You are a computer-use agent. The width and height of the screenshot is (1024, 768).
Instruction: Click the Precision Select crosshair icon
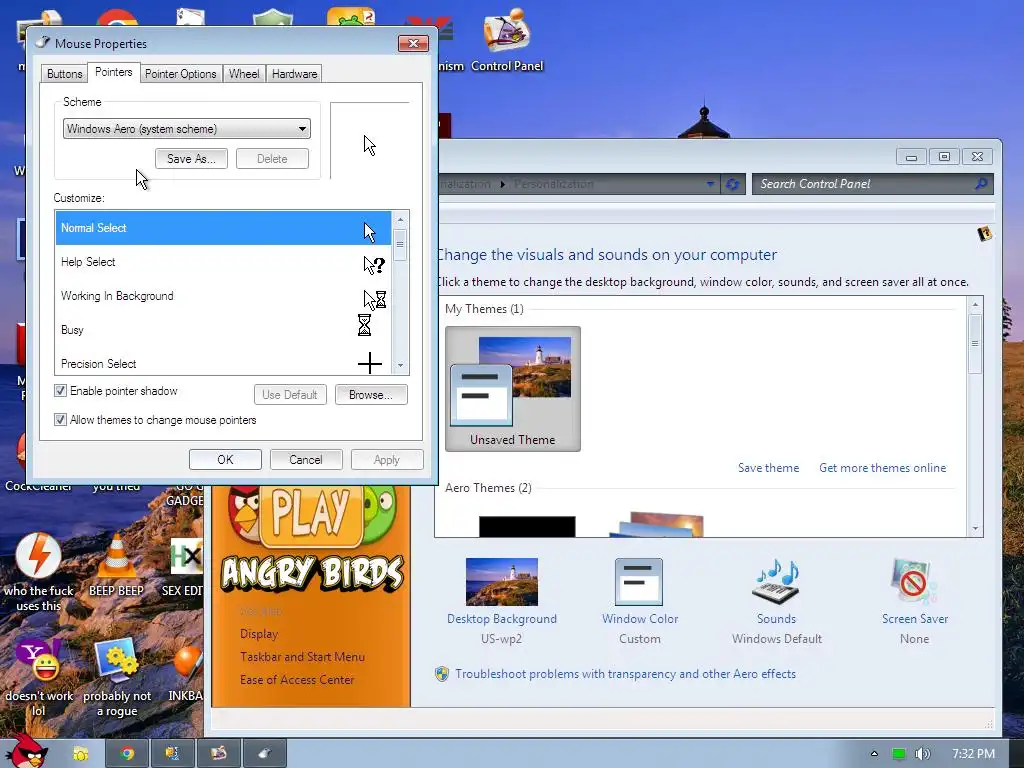point(370,363)
